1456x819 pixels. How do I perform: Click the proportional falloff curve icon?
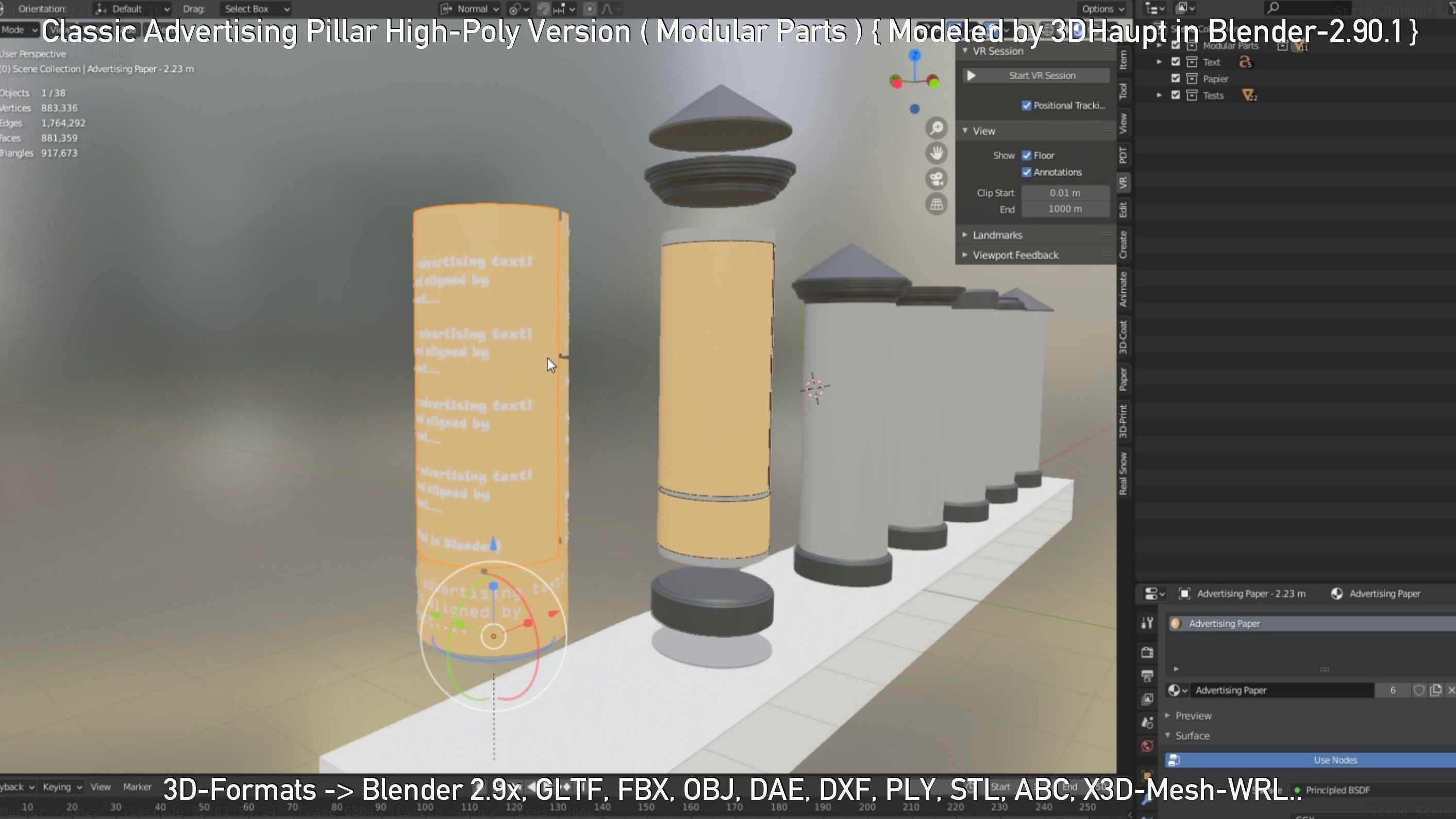tap(608, 9)
